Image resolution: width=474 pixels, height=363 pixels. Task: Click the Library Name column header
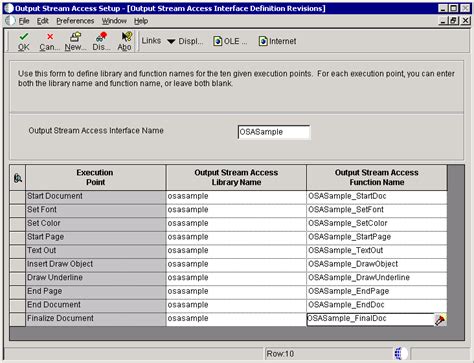pyautogui.click(x=236, y=177)
